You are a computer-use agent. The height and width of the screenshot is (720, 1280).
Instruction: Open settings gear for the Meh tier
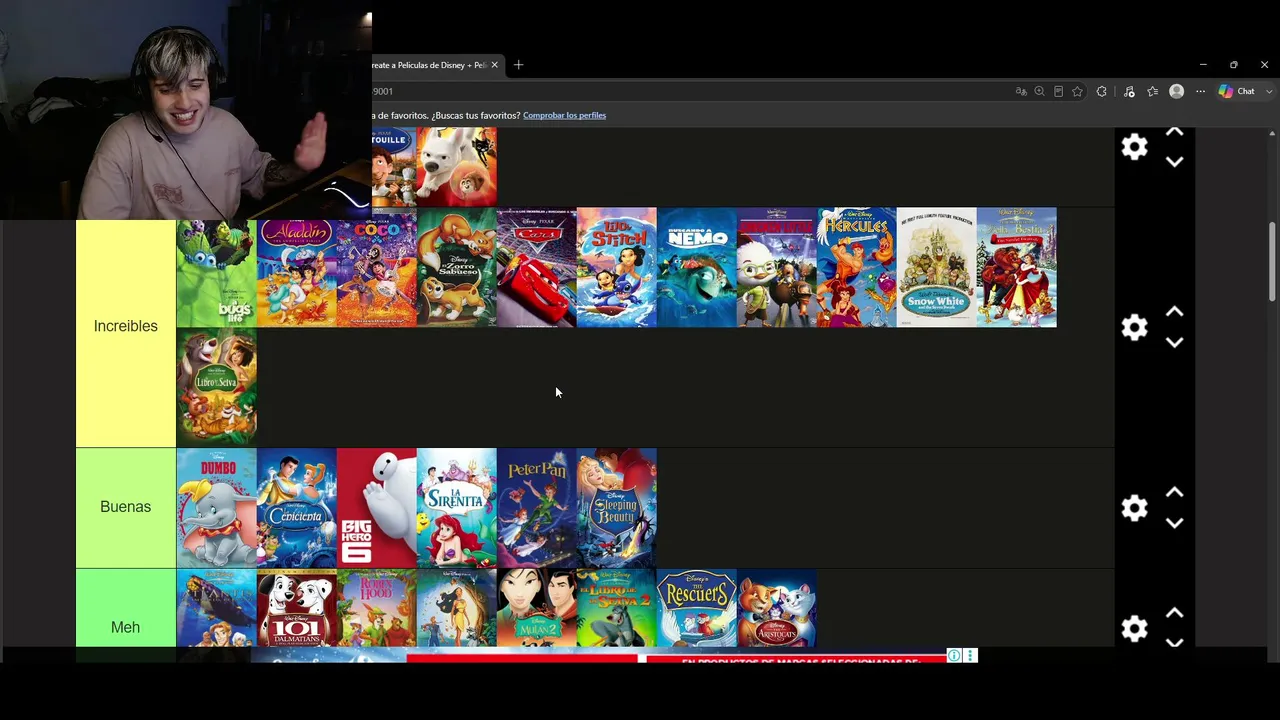tap(1134, 628)
